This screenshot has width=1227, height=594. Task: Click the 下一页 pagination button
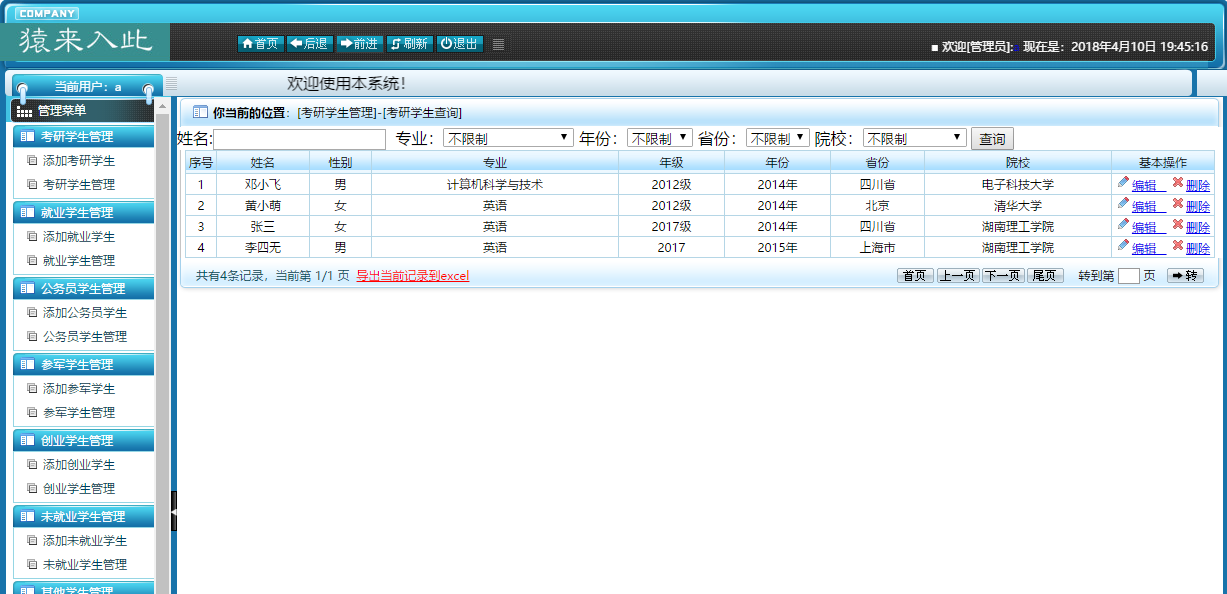(x=1003, y=276)
